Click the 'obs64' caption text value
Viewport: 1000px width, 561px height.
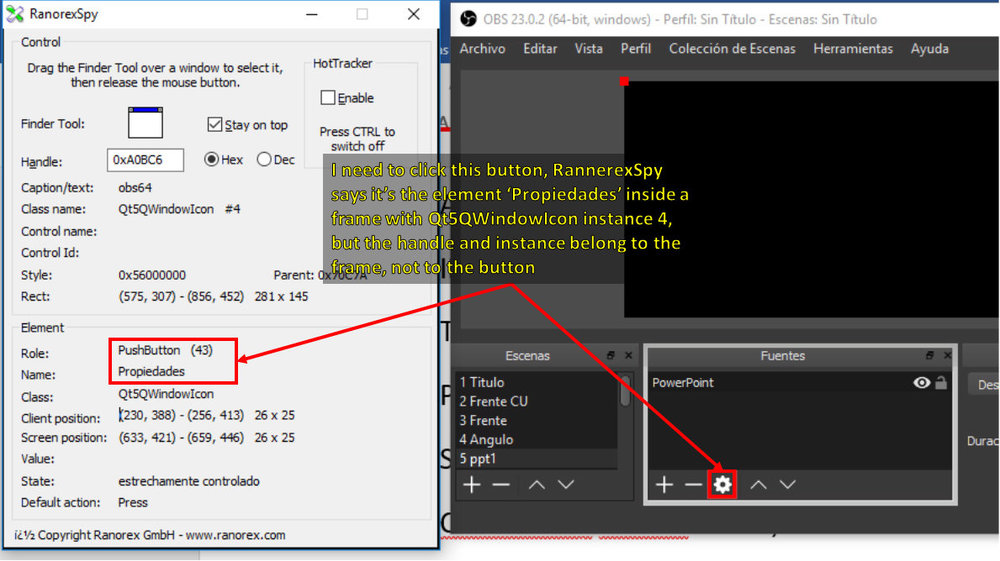(135, 187)
